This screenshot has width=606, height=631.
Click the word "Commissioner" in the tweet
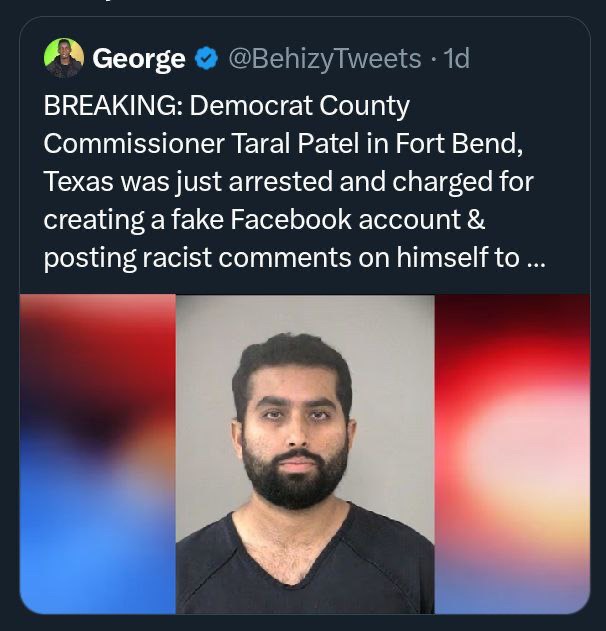click(134, 143)
